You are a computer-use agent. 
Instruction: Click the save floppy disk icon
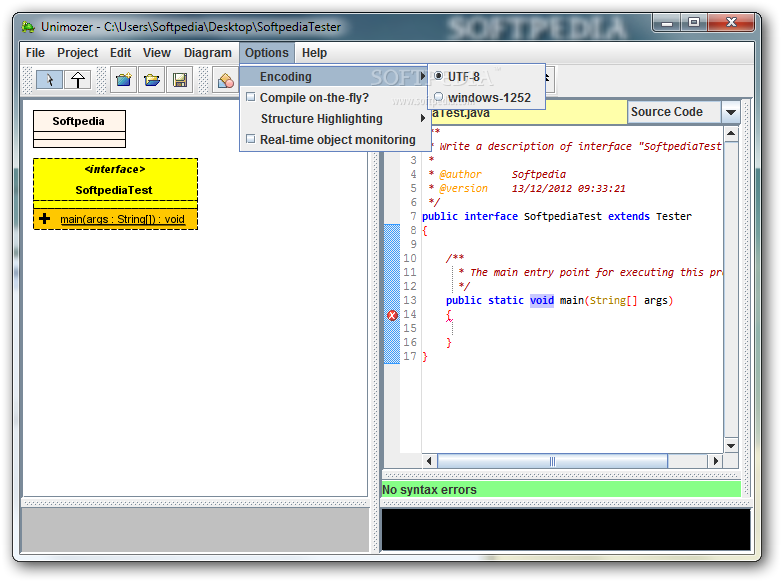(x=180, y=80)
